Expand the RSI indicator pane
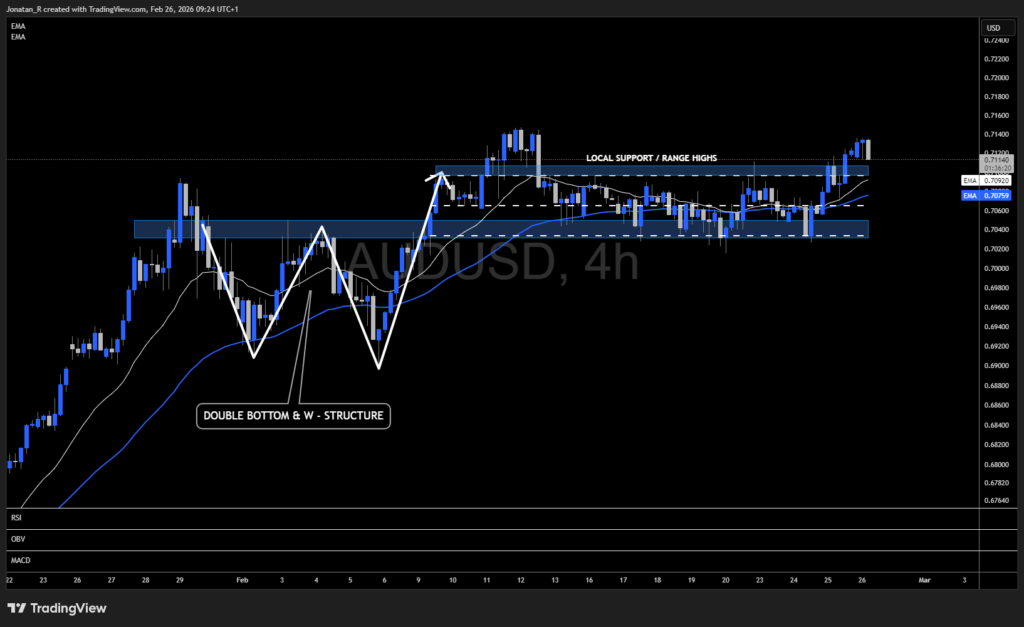The height and width of the screenshot is (627, 1024). 16,518
